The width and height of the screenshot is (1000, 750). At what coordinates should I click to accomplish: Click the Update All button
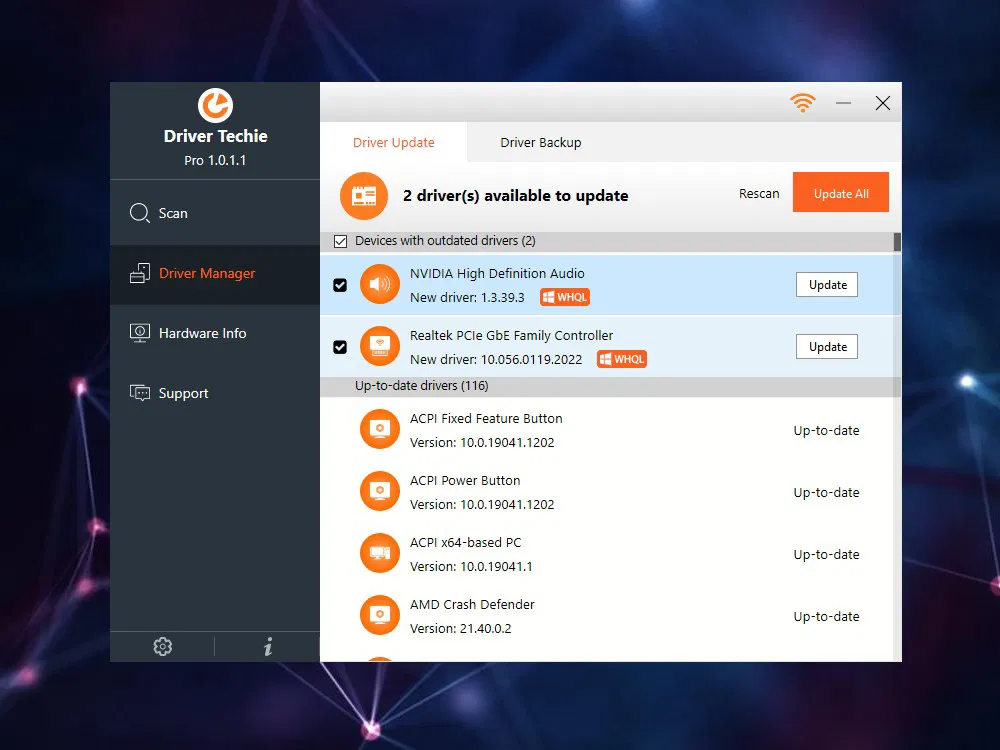click(841, 192)
